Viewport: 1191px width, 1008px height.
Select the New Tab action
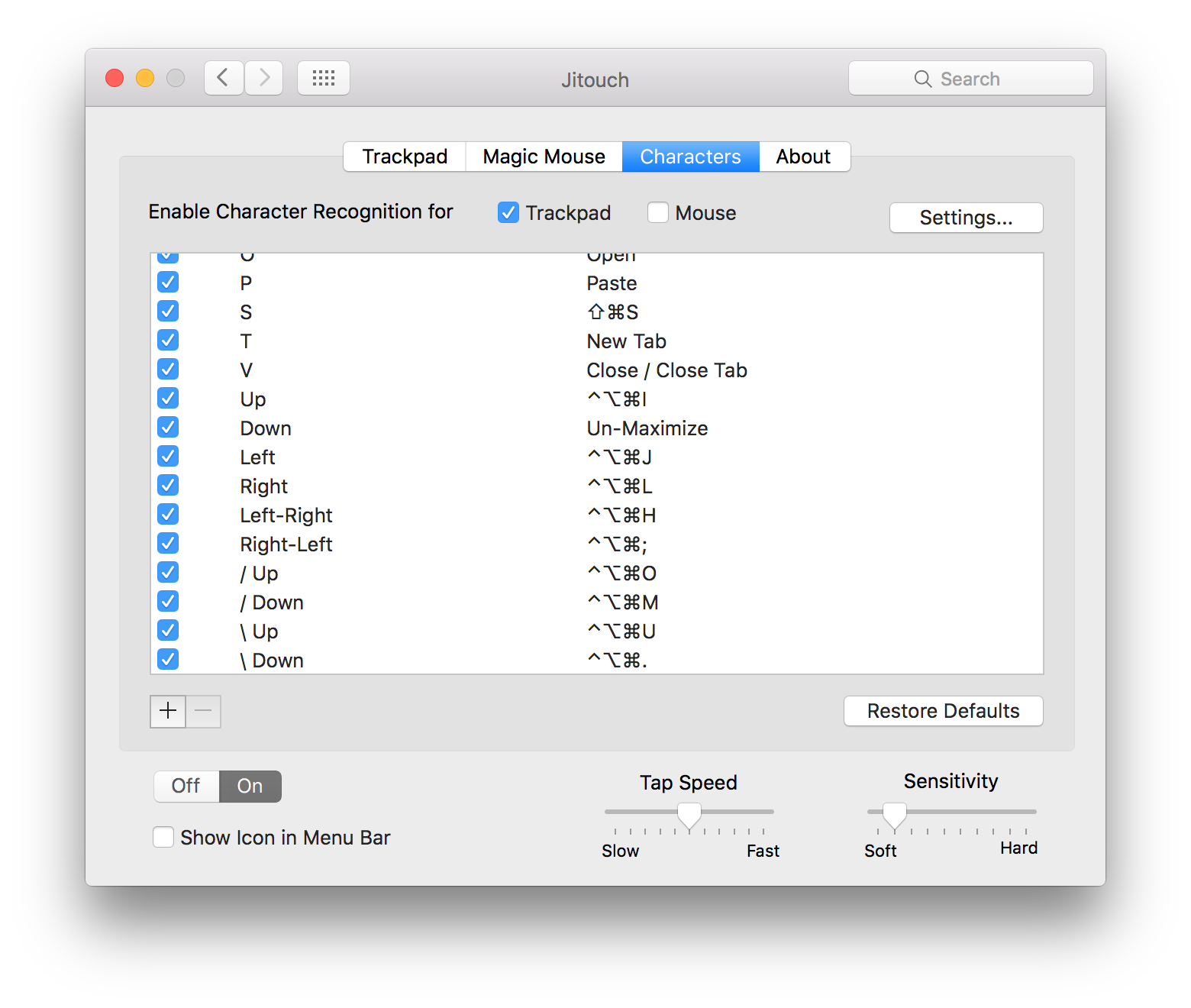pos(626,341)
